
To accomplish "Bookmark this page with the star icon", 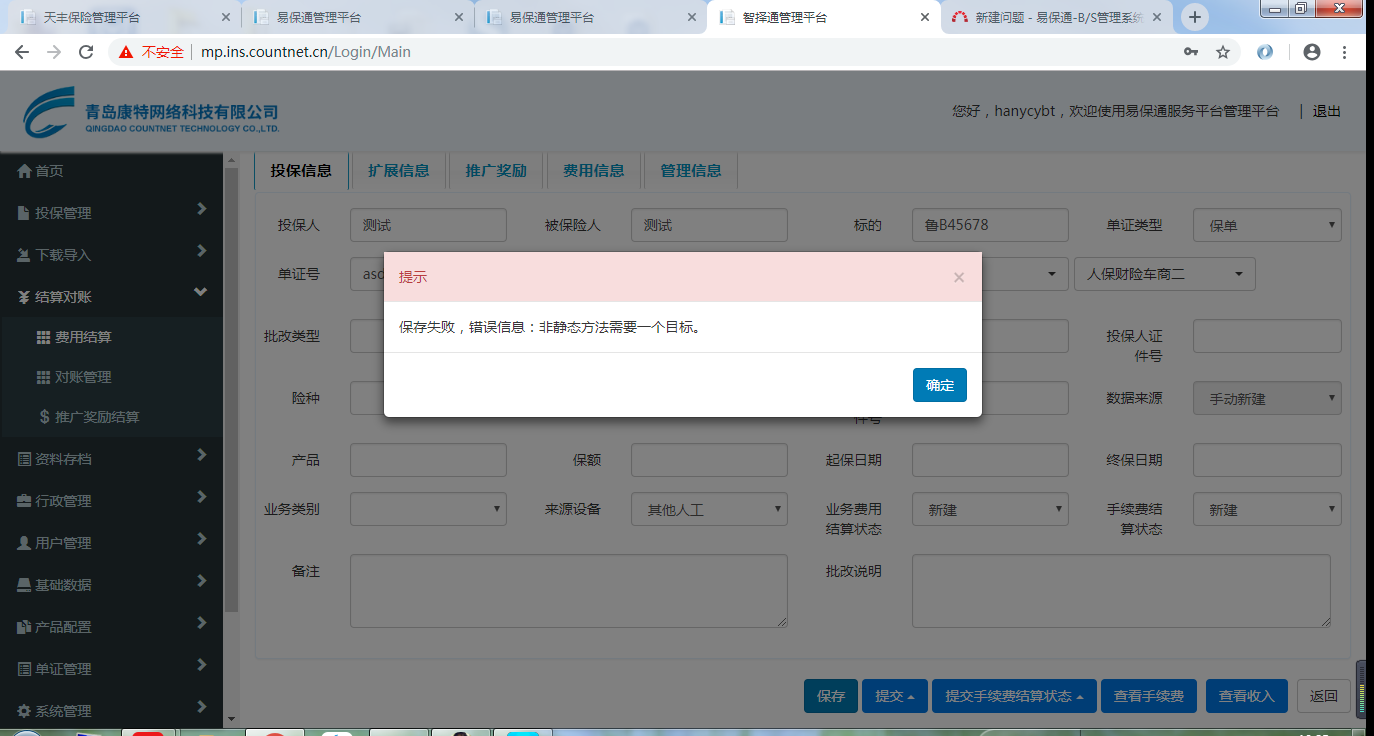I will tap(1222, 52).
